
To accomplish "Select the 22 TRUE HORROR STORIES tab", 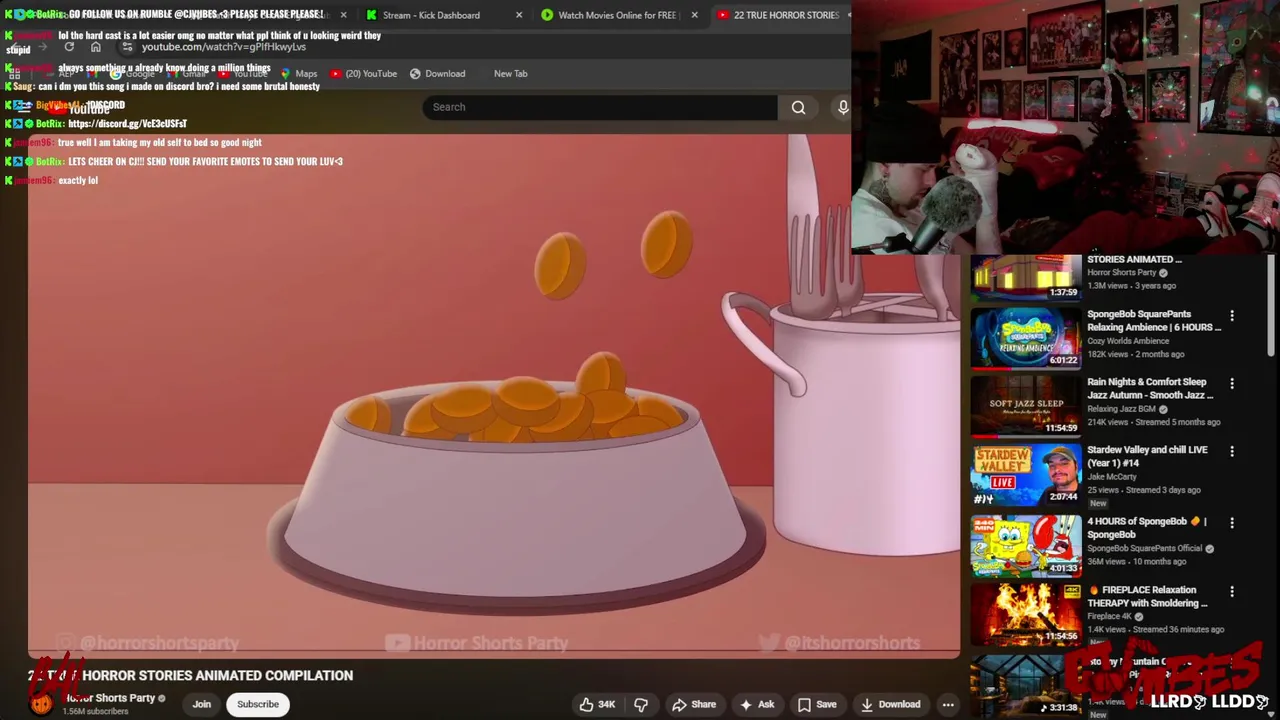I will pos(780,15).
